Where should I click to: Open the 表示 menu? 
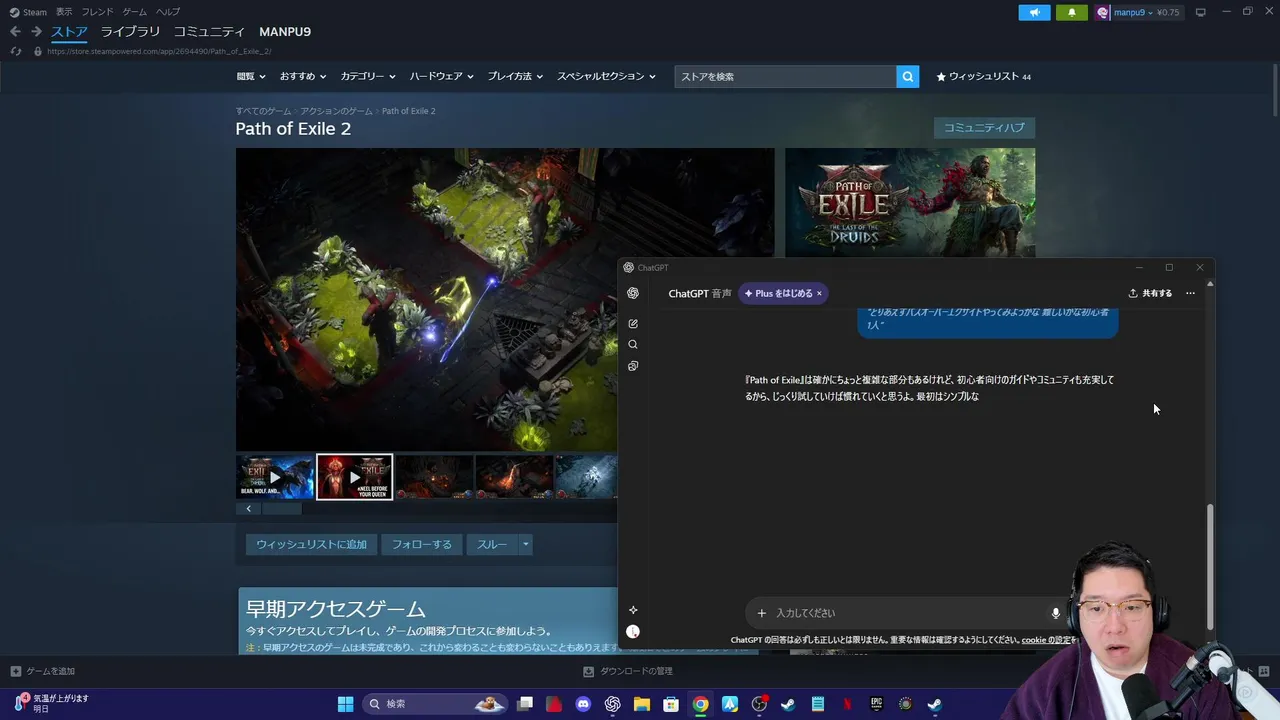(x=64, y=12)
